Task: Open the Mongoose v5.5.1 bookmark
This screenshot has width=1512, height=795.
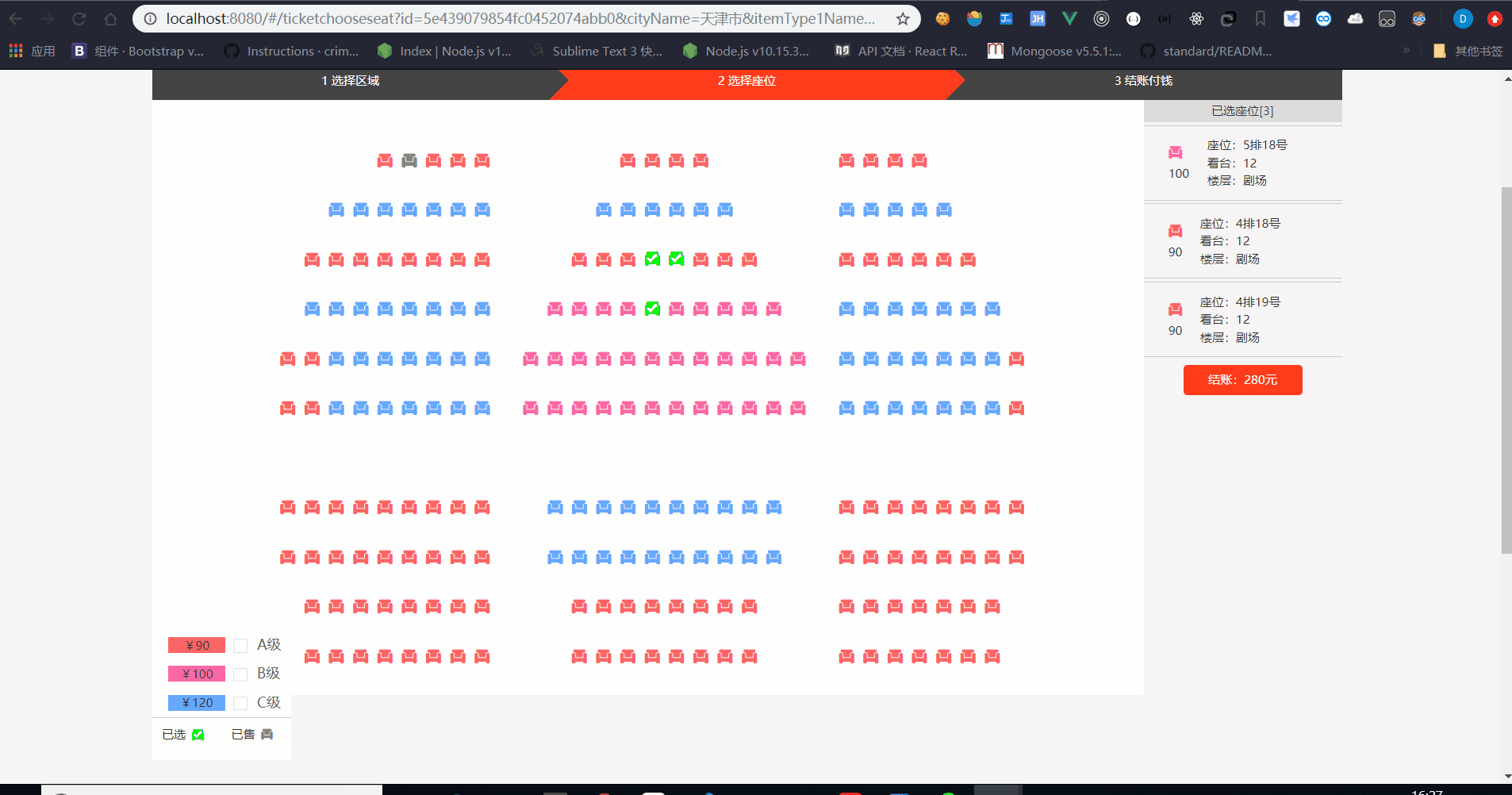Action: pos(1055,50)
